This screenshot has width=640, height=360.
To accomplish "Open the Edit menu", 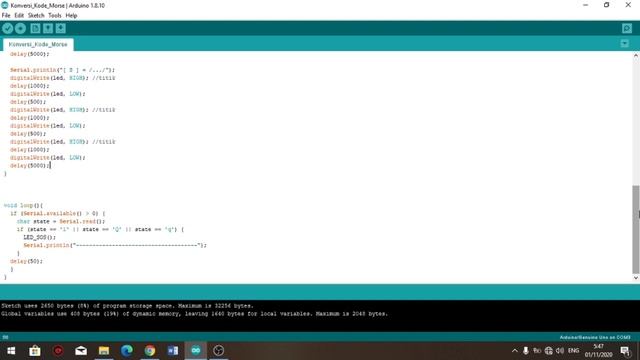I will pyautogui.click(x=19, y=16).
